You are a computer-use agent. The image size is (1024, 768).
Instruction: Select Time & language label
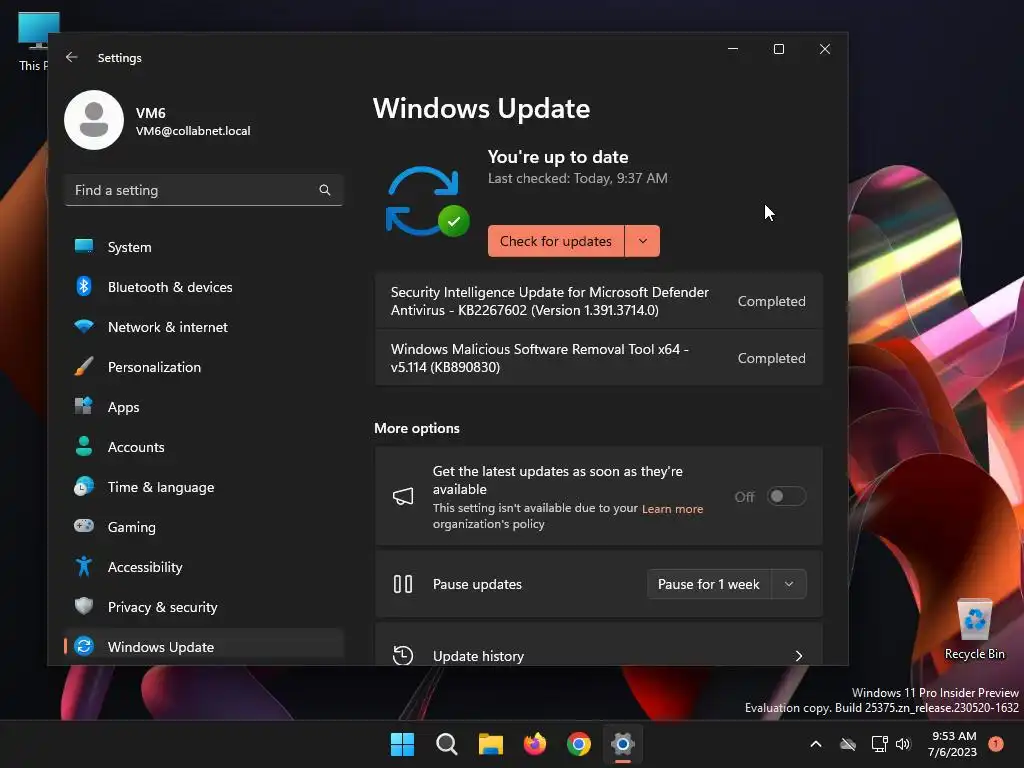[161, 487]
